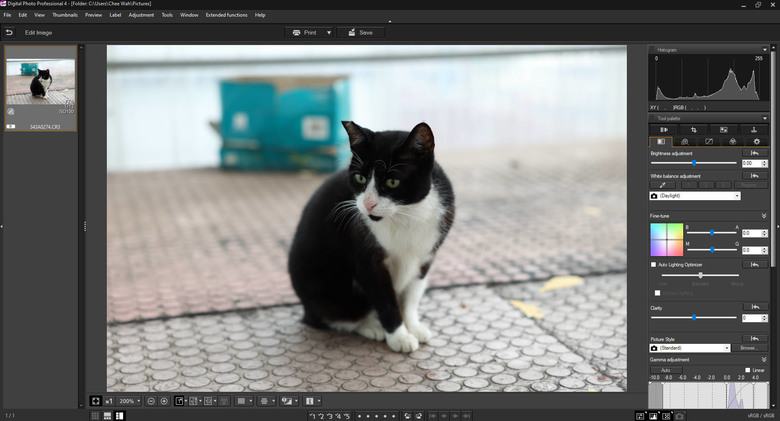Open the zoom 200% dropdown
The height and width of the screenshot is (421, 780).
pyautogui.click(x=138, y=401)
